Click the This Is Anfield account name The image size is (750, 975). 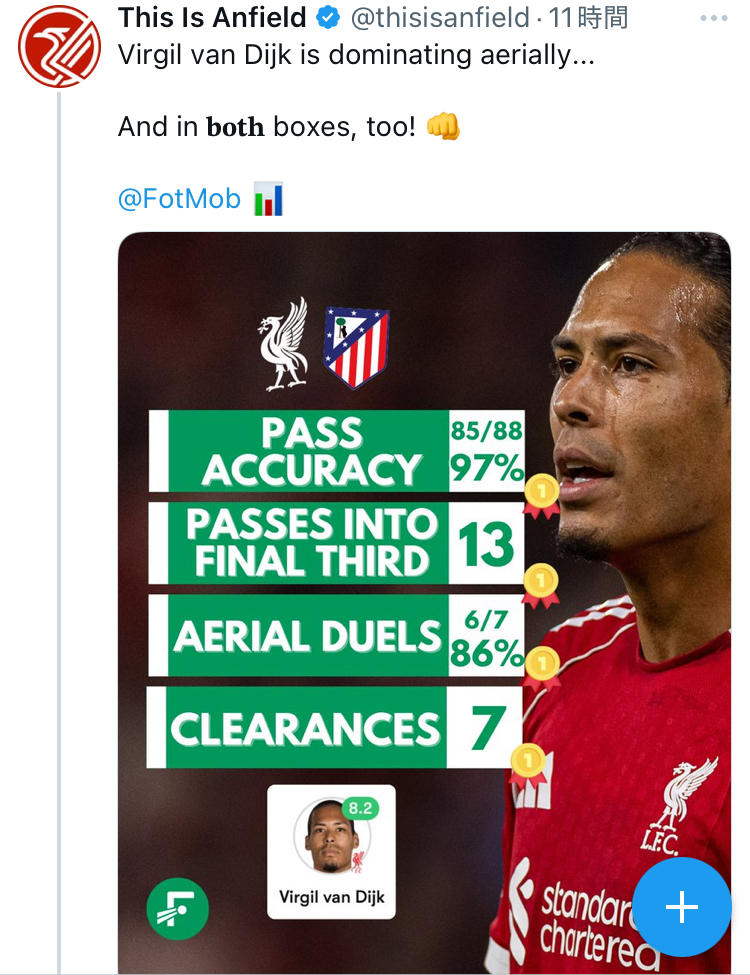[x=212, y=17]
